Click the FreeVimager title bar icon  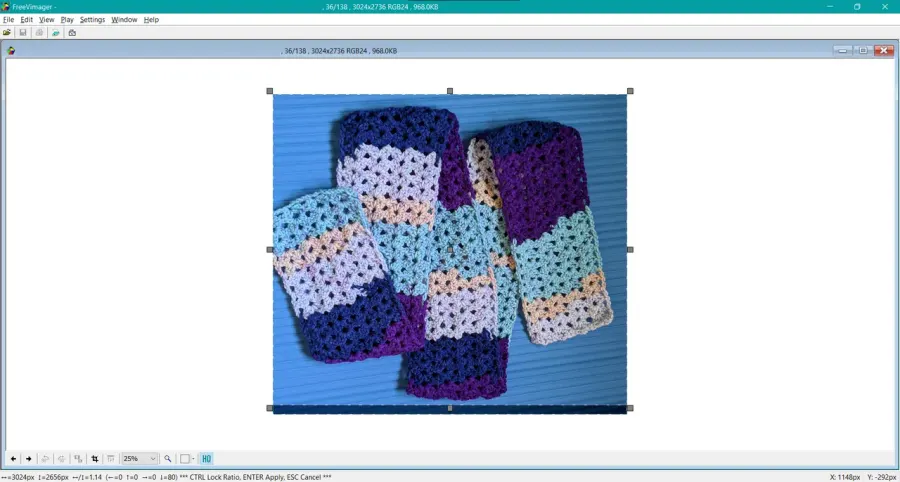pyautogui.click(x=5, y=6)
